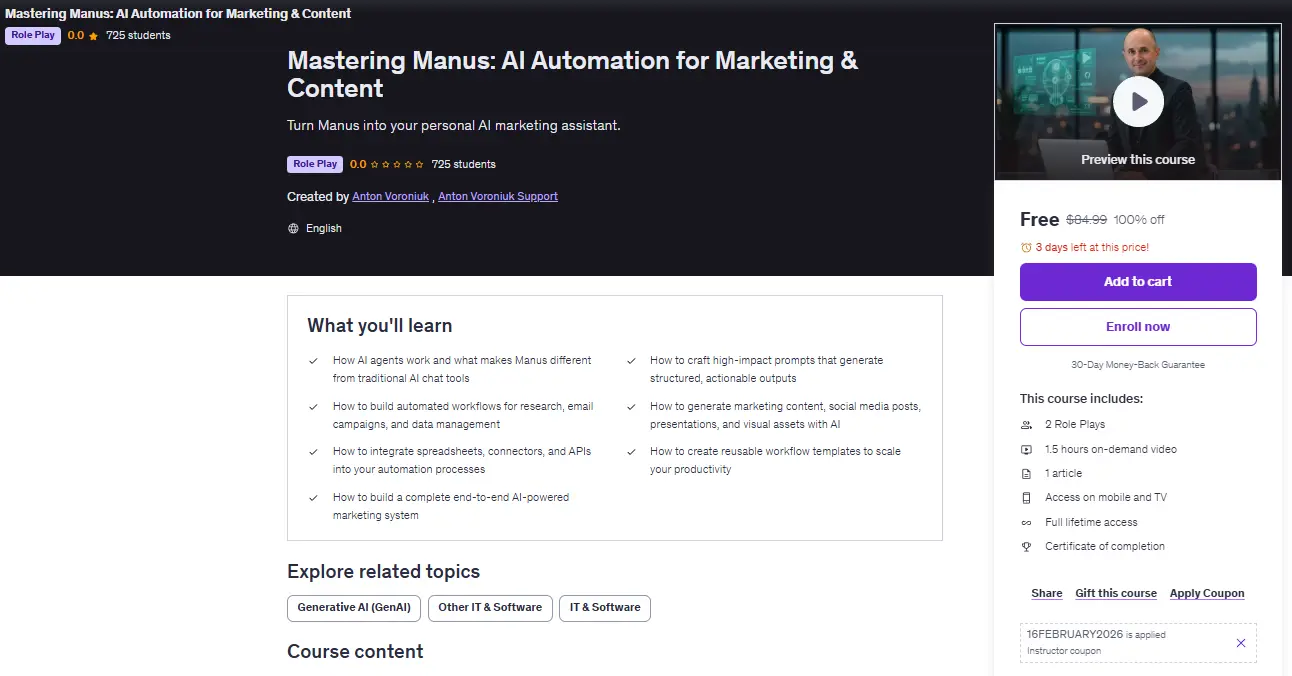This screenshot has height=676, width=1292.
Task: Click the alarm clock icon next to 3 days left
Action: (1026, 247)
